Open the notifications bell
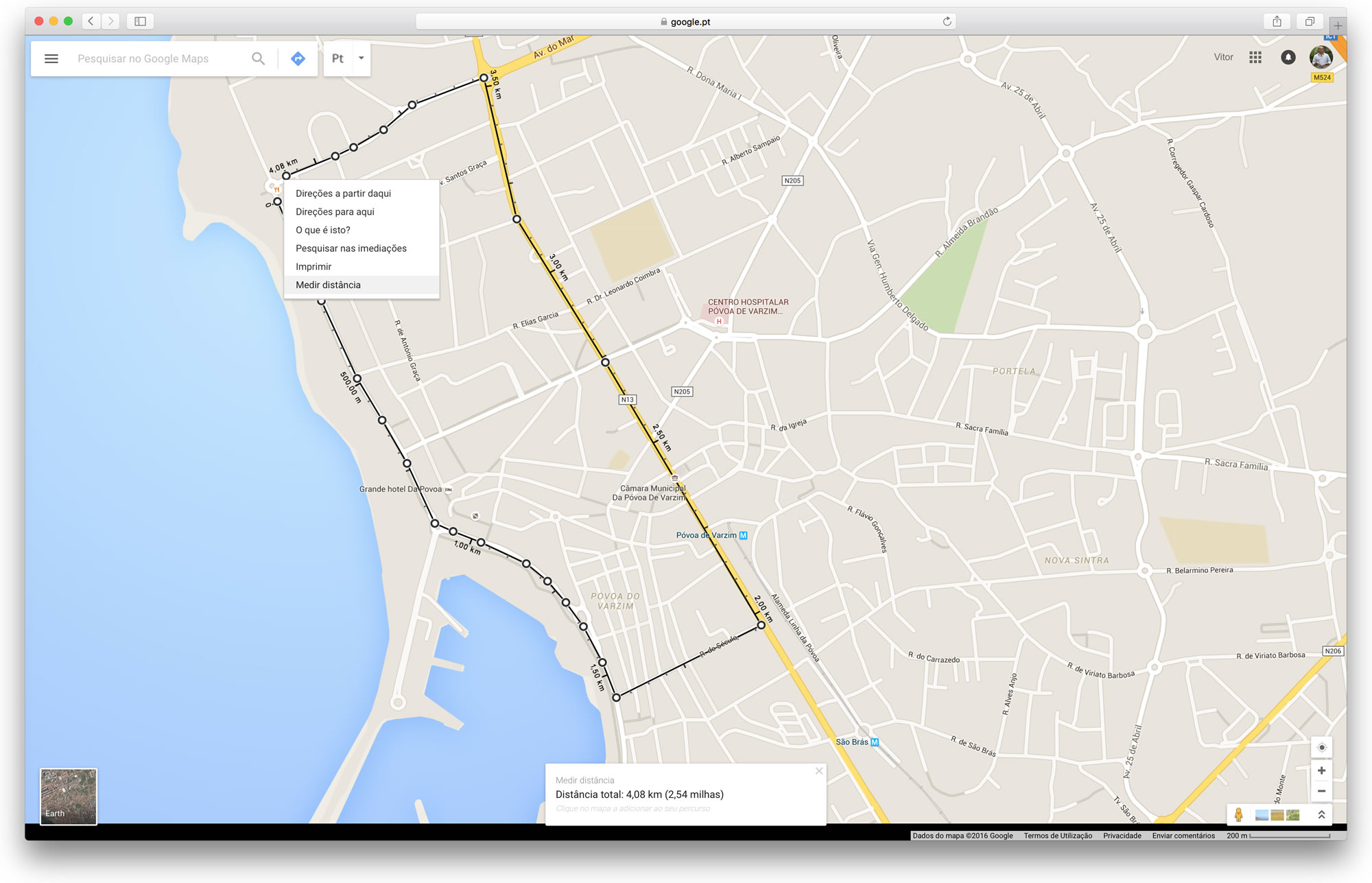 (1288, 58)
